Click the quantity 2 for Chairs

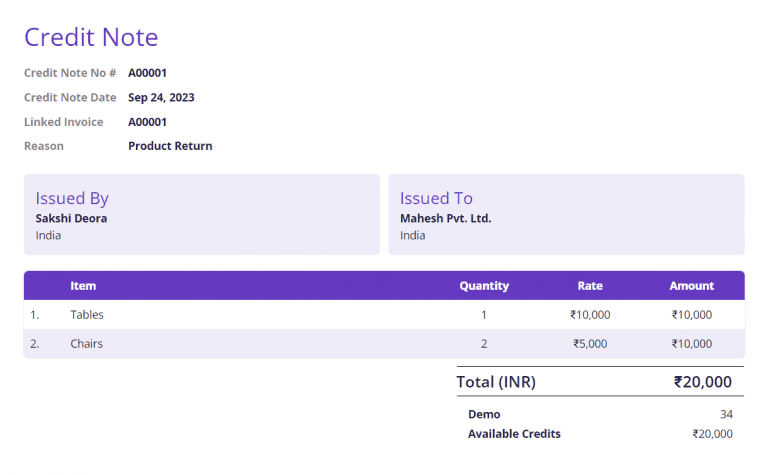point(484,344)
